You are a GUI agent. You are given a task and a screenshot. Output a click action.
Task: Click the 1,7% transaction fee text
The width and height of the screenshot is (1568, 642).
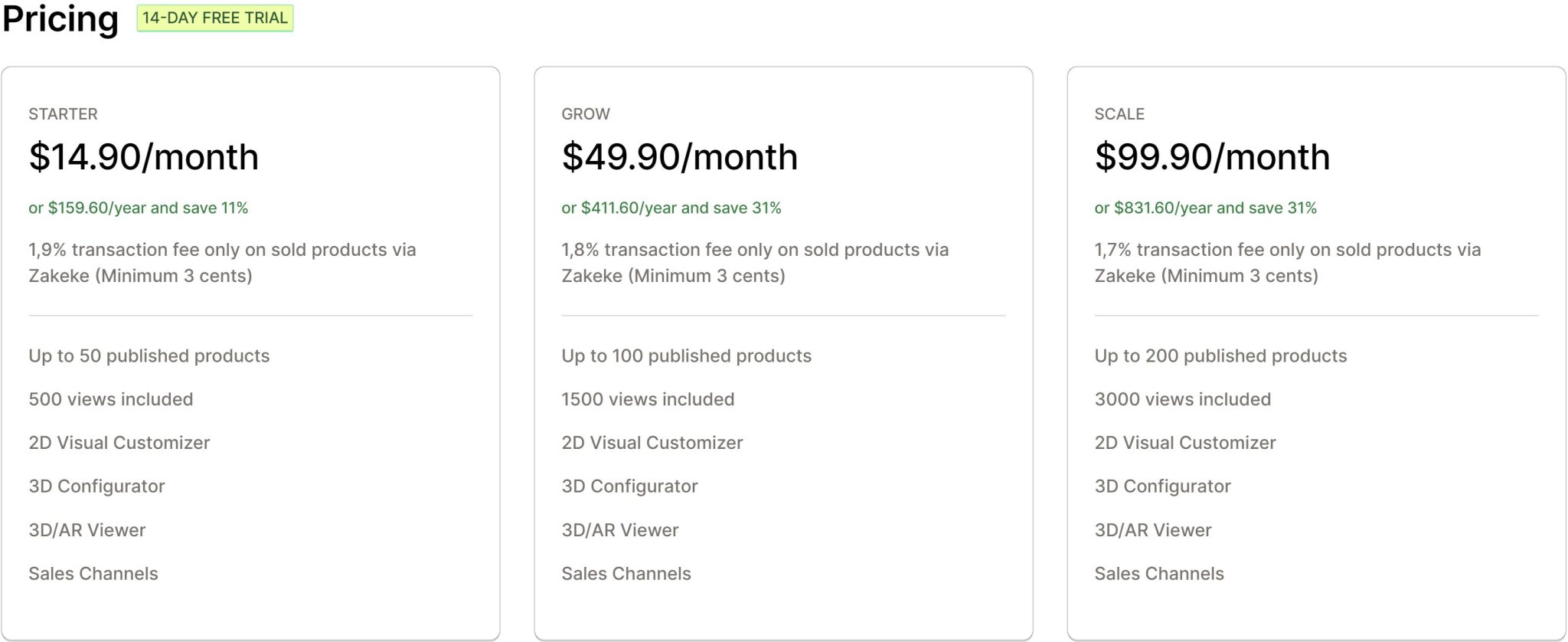pyautogui.click(x=1288, y=263)
